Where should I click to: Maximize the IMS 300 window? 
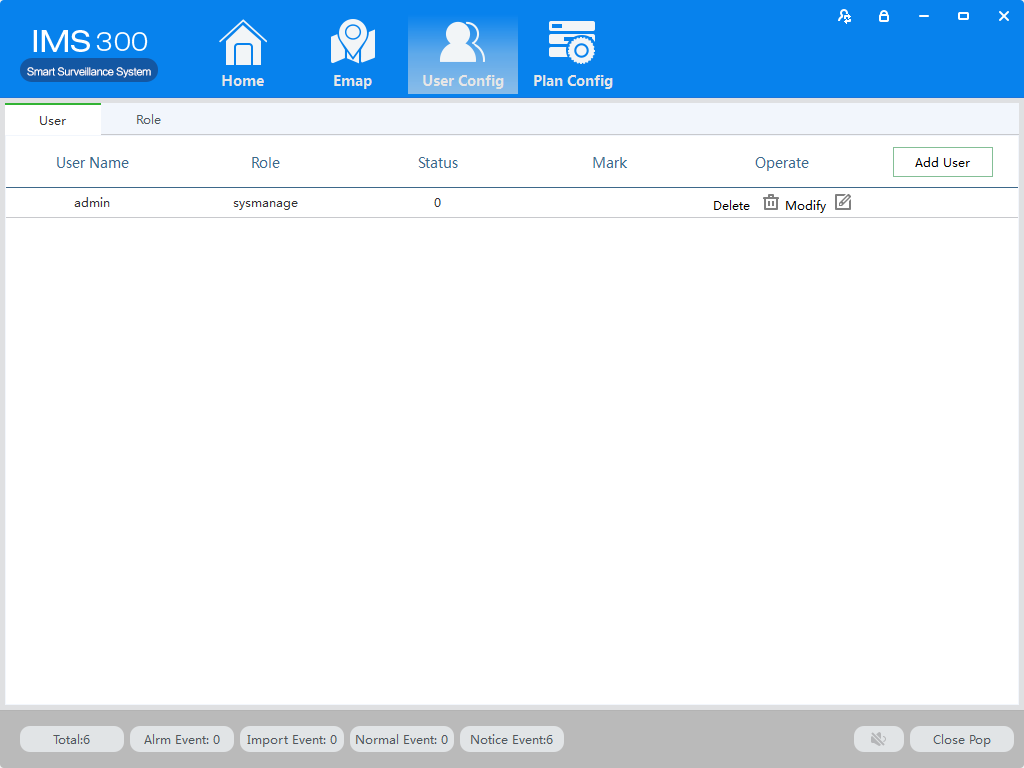click(963, 16)
